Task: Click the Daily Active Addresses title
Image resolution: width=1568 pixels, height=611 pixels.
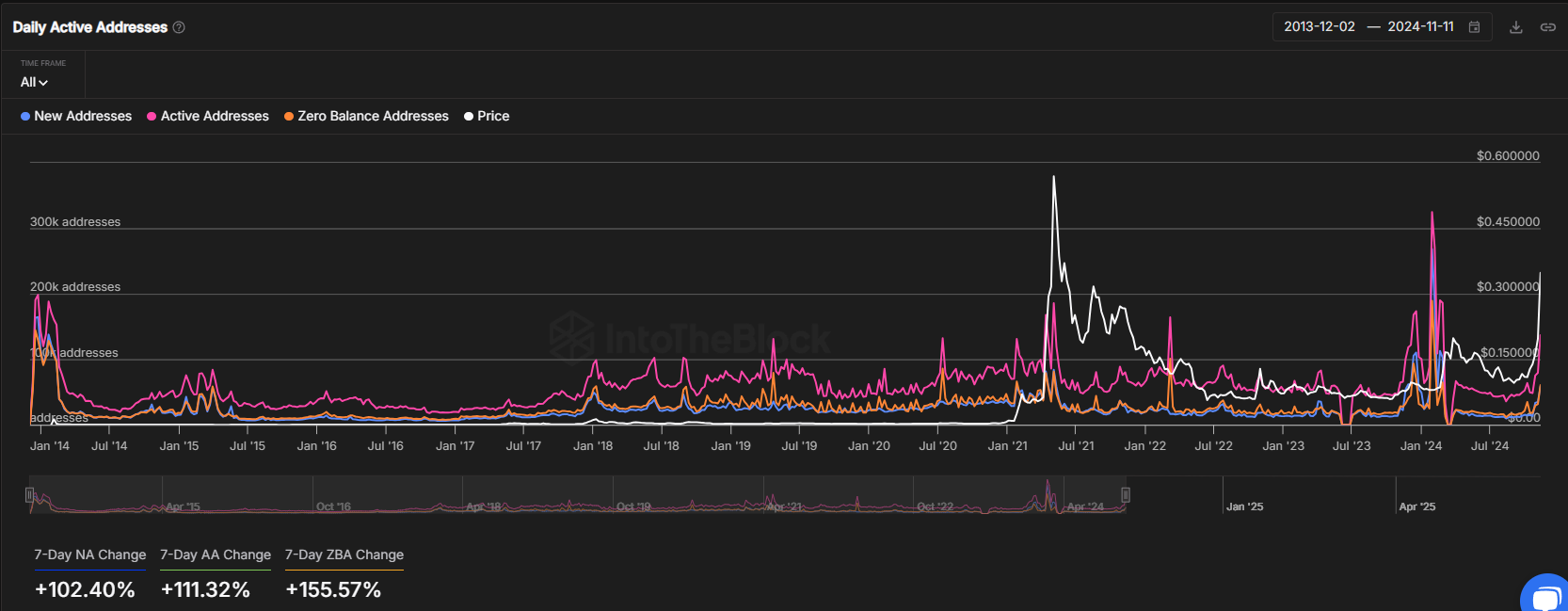Action: 90,27
